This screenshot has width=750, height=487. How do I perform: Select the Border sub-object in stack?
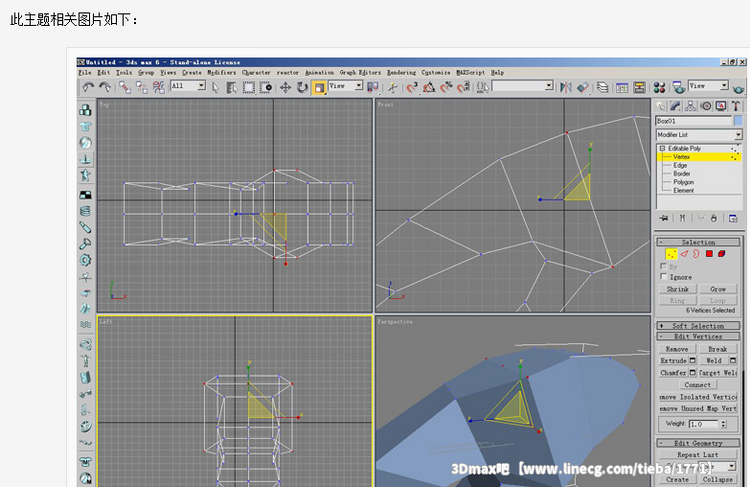pos(682,174)
